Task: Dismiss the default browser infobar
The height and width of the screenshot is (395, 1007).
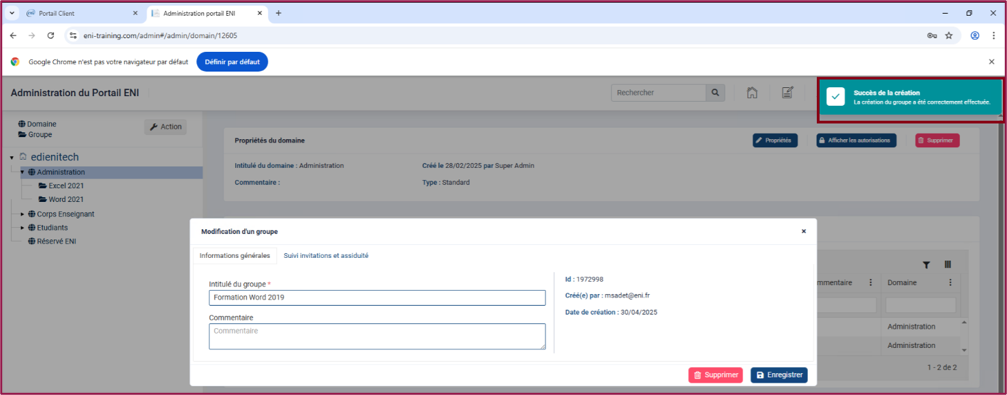Action: point(992,62)
